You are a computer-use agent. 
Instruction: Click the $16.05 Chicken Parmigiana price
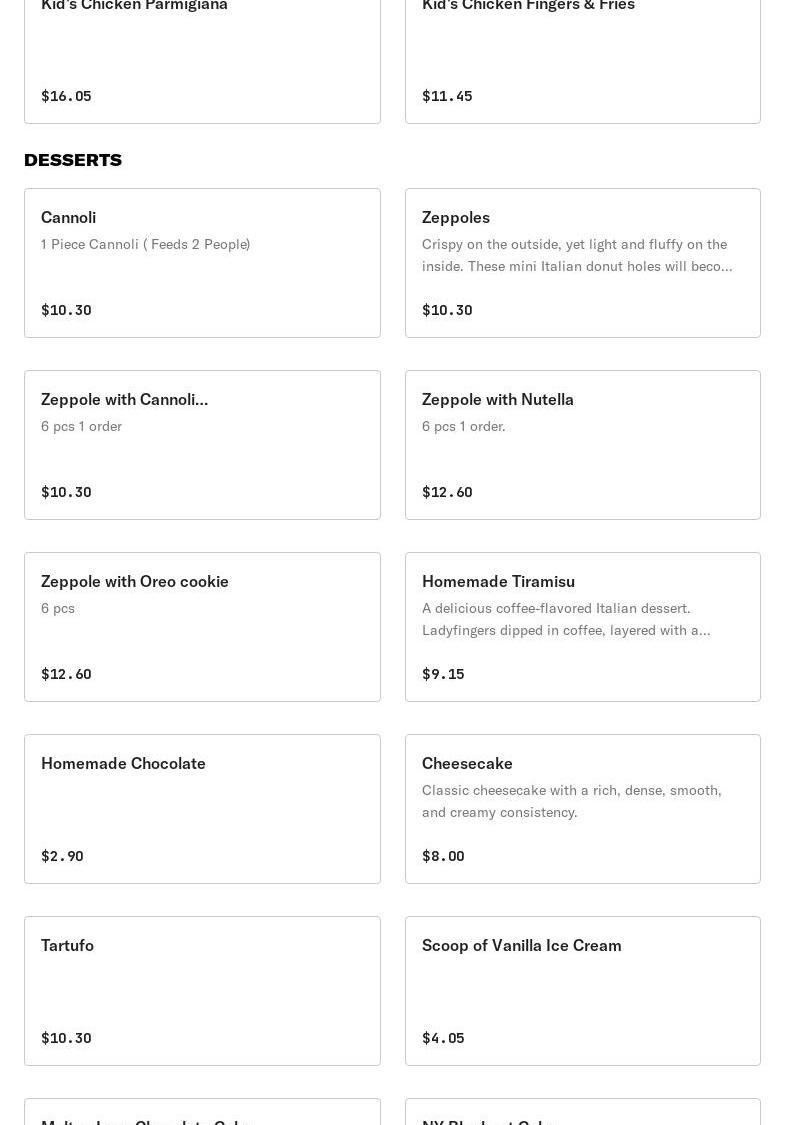point(66,96)
